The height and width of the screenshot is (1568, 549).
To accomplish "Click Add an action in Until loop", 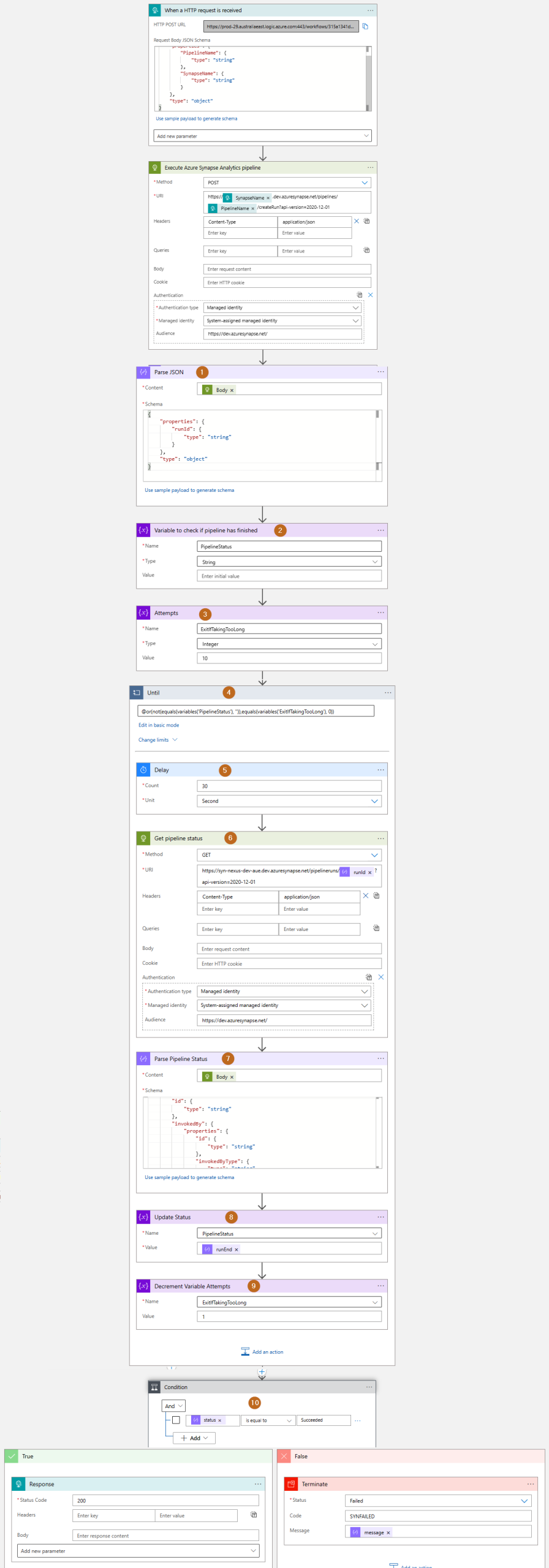I will [x=262, y=1352].
